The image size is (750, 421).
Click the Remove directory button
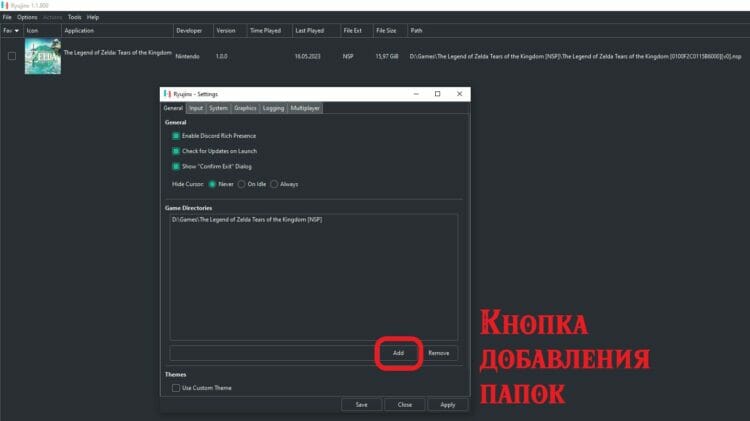pos(438,353)
